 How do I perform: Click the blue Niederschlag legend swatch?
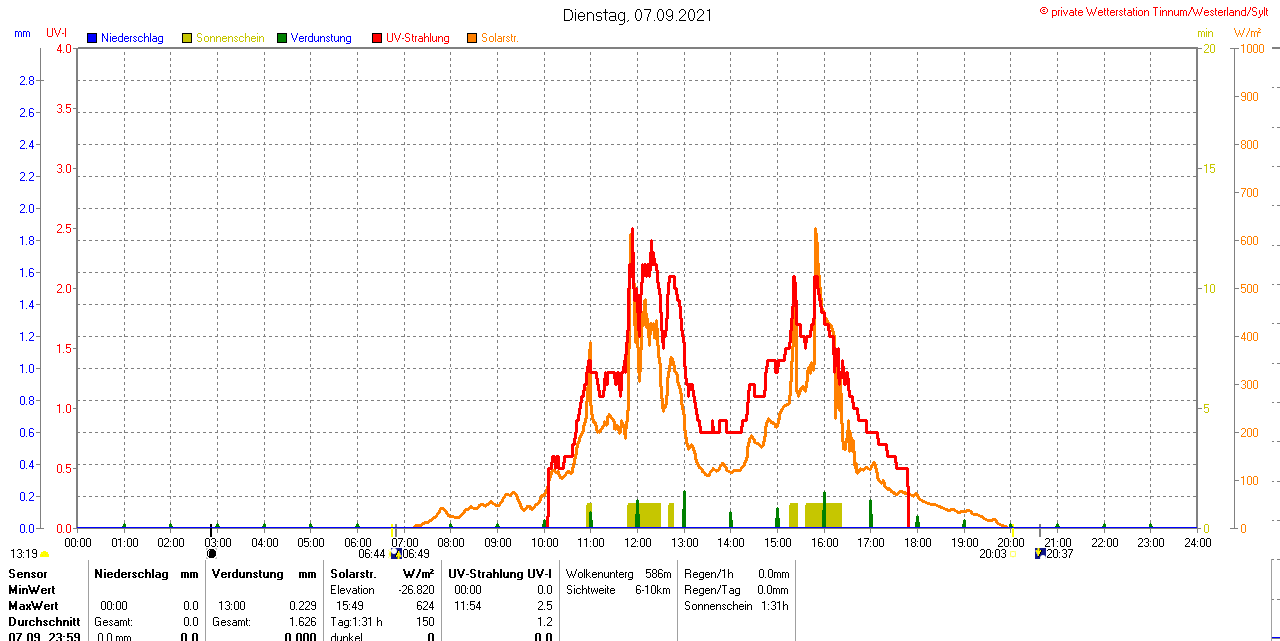(92, 38)
